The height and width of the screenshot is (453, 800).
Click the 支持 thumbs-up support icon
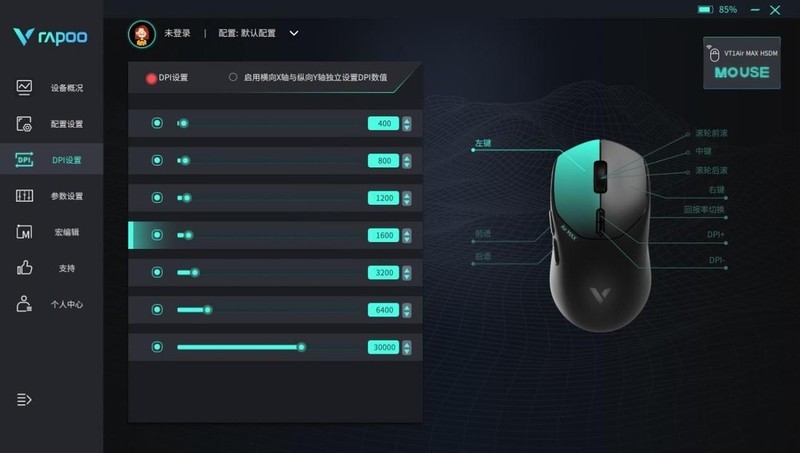pos(24,268)
